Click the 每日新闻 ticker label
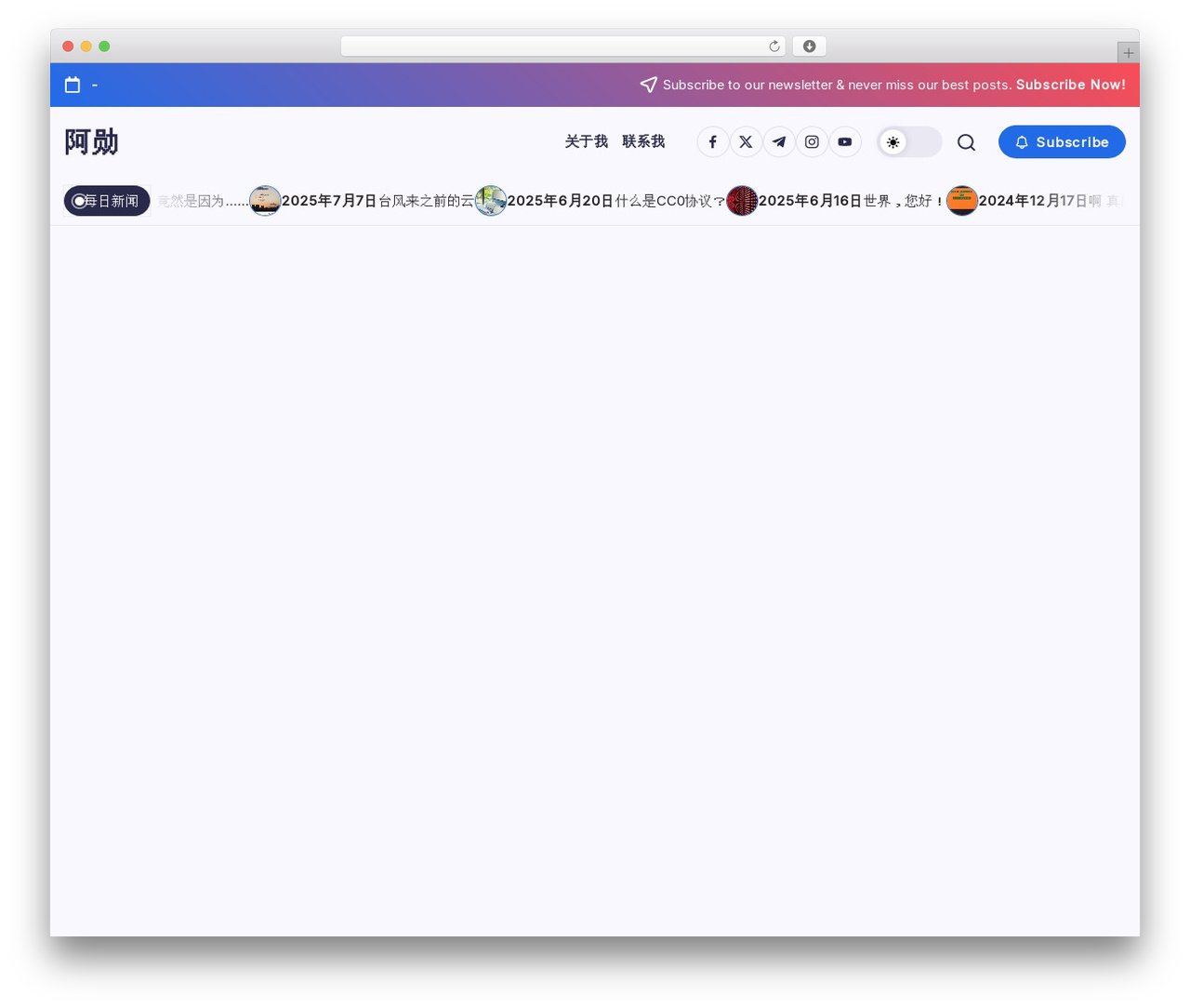The height and width of the screenshot is (1008, 1190). [107, 201]
